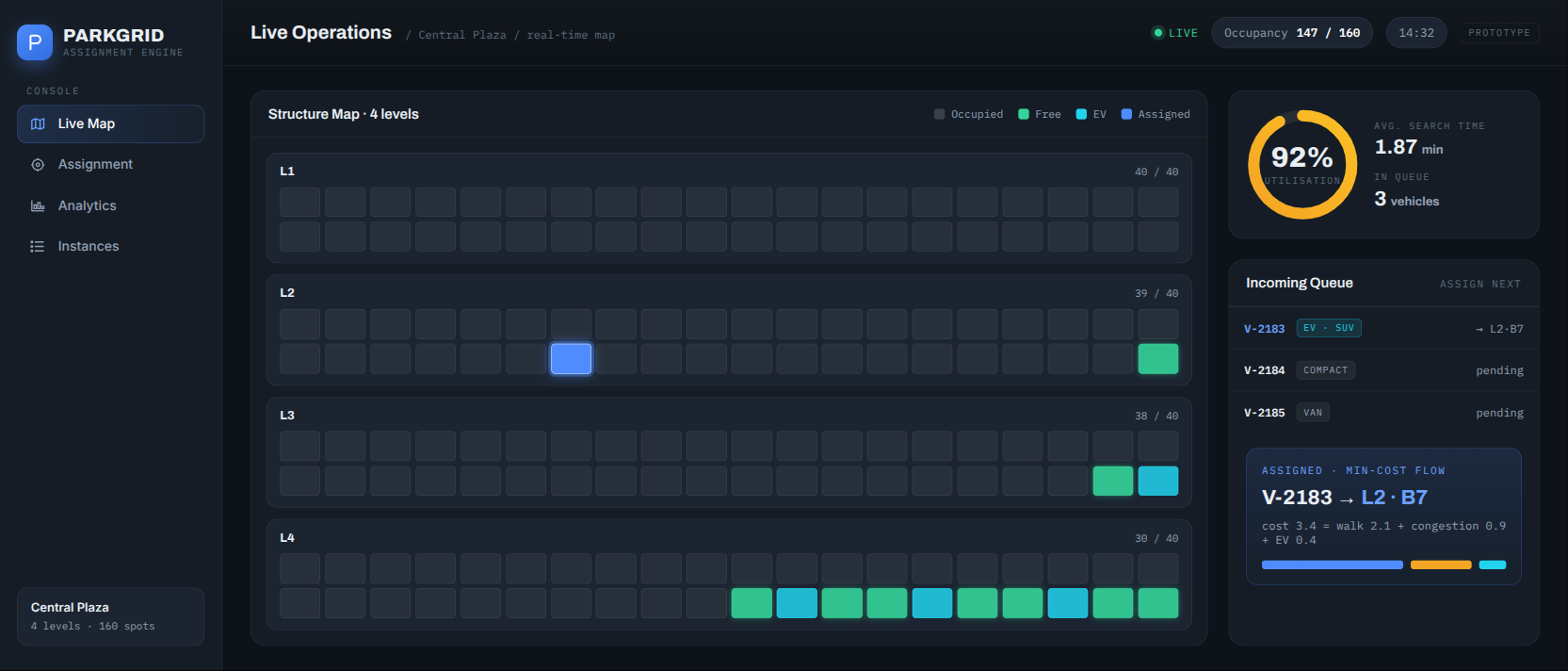Viewport: 1568px width, 671px height.
Task: Select queue row V-2185
Action: click(x=1384, y=413)
